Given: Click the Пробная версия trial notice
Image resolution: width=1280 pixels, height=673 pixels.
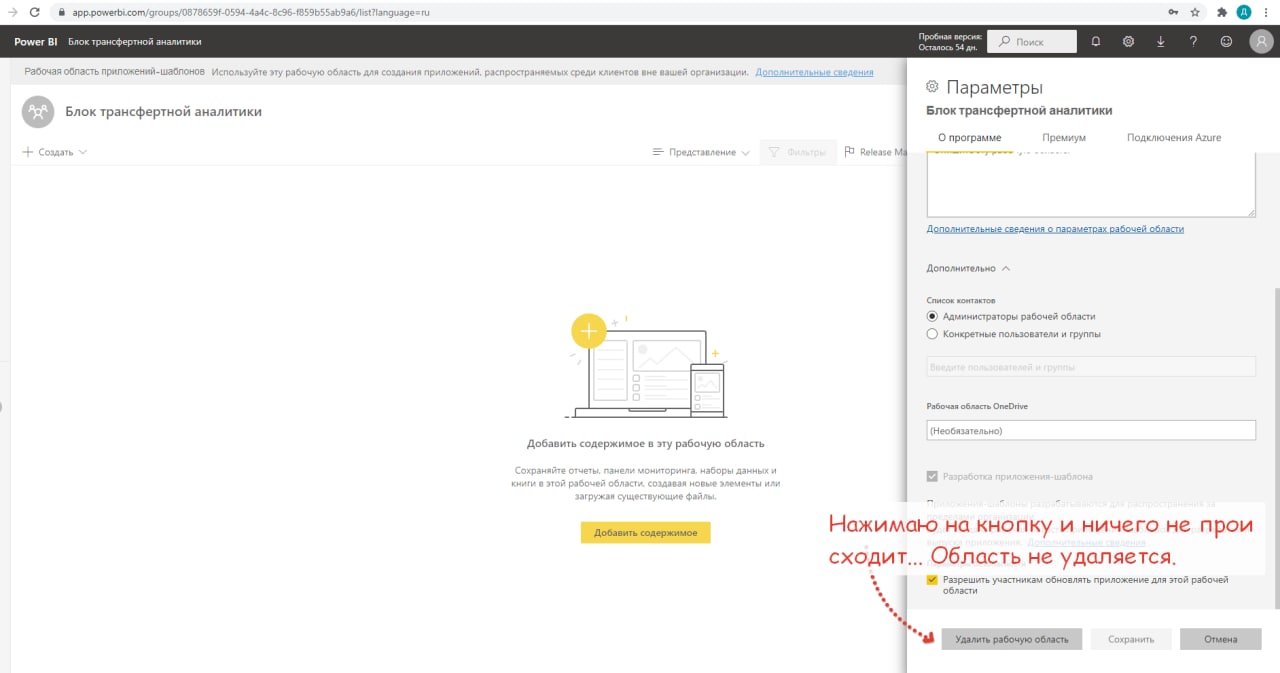Looking at the screenshot, I should pyautogui.click(x=949, y=42).
